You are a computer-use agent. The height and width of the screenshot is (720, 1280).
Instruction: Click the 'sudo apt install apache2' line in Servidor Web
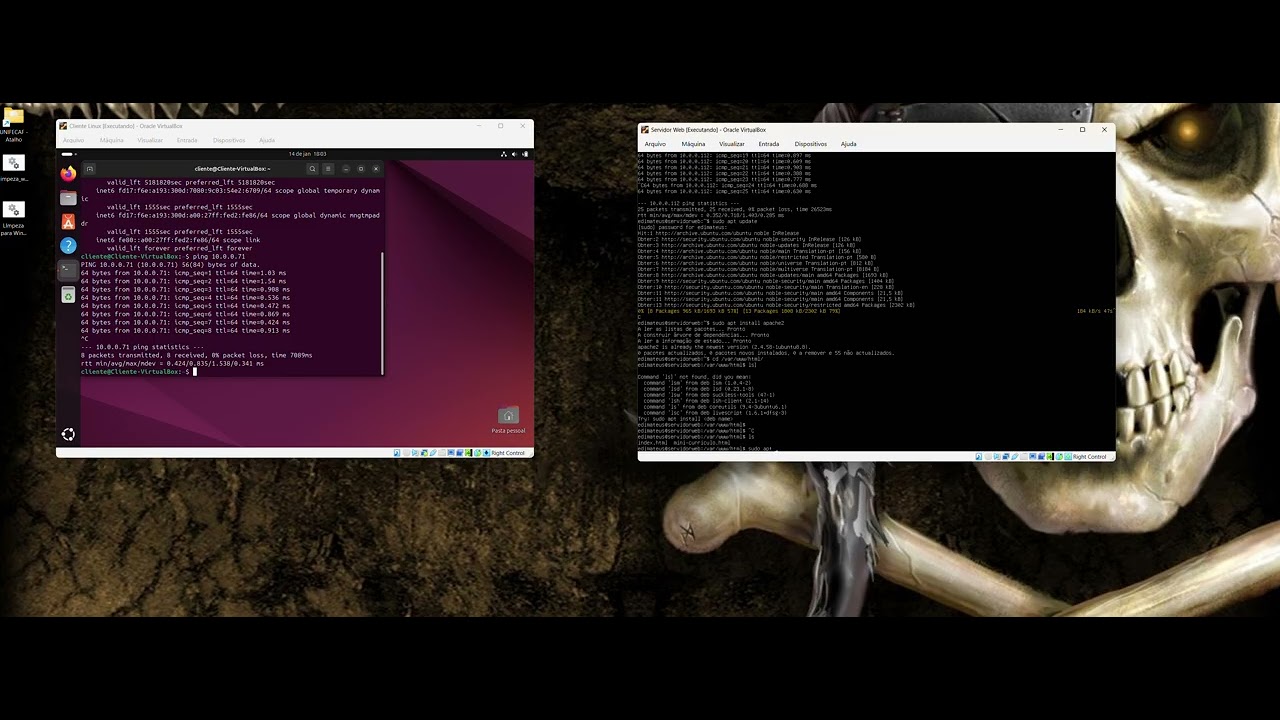711,323
